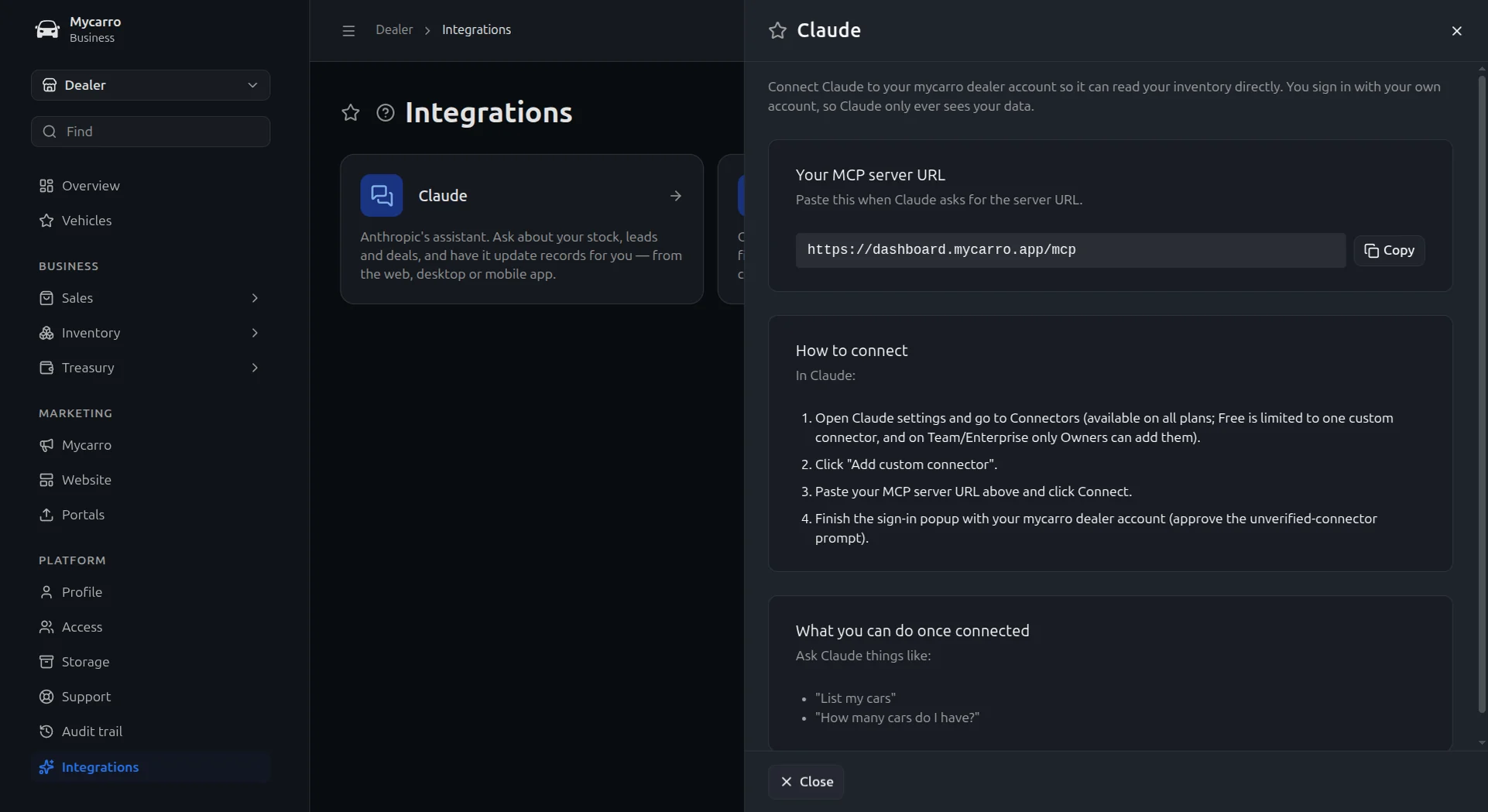Close the Claude panel with X icon
This screenshot has width=1488, height=812.
pos(1456,31)
